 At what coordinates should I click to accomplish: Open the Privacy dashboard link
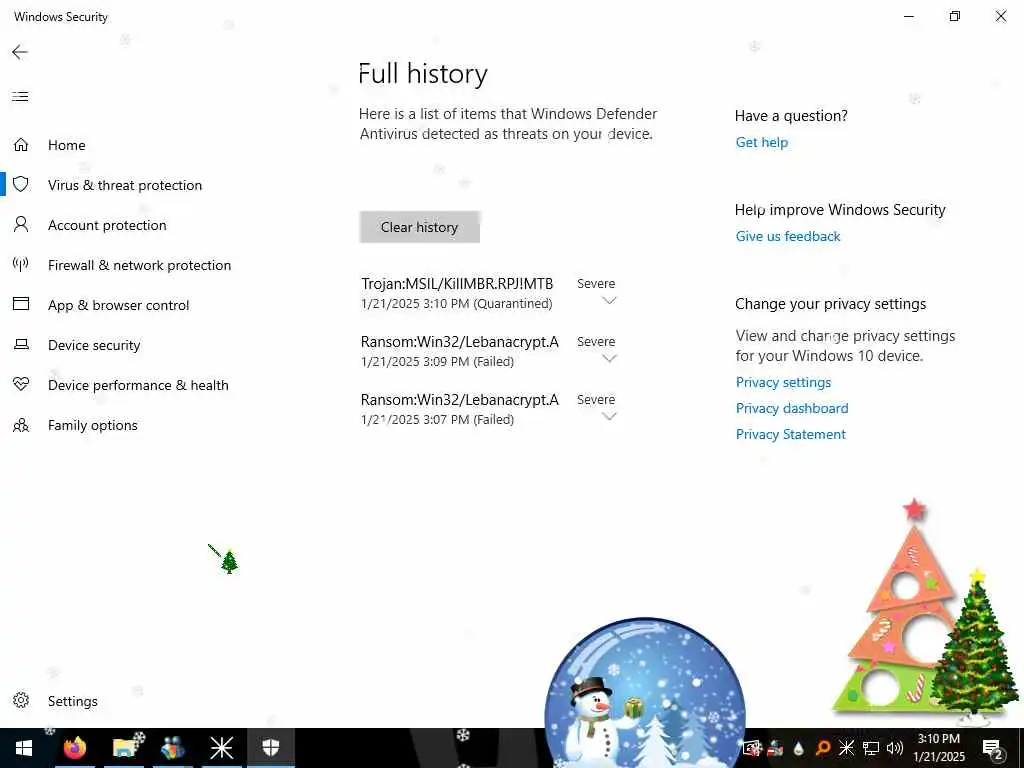click(x=792, y=408)
